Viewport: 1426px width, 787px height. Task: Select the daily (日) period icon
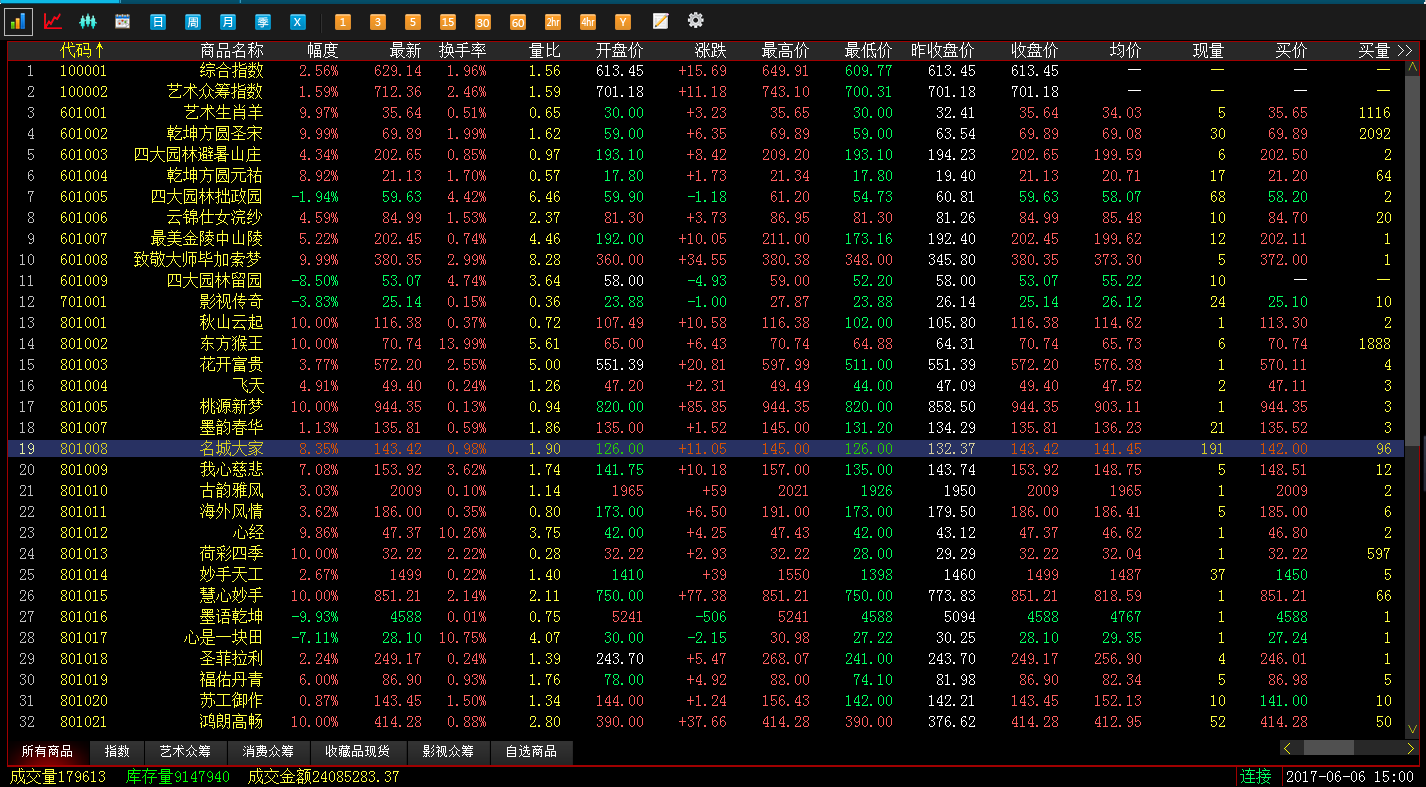pyautogui.click(x=158, y=21)
